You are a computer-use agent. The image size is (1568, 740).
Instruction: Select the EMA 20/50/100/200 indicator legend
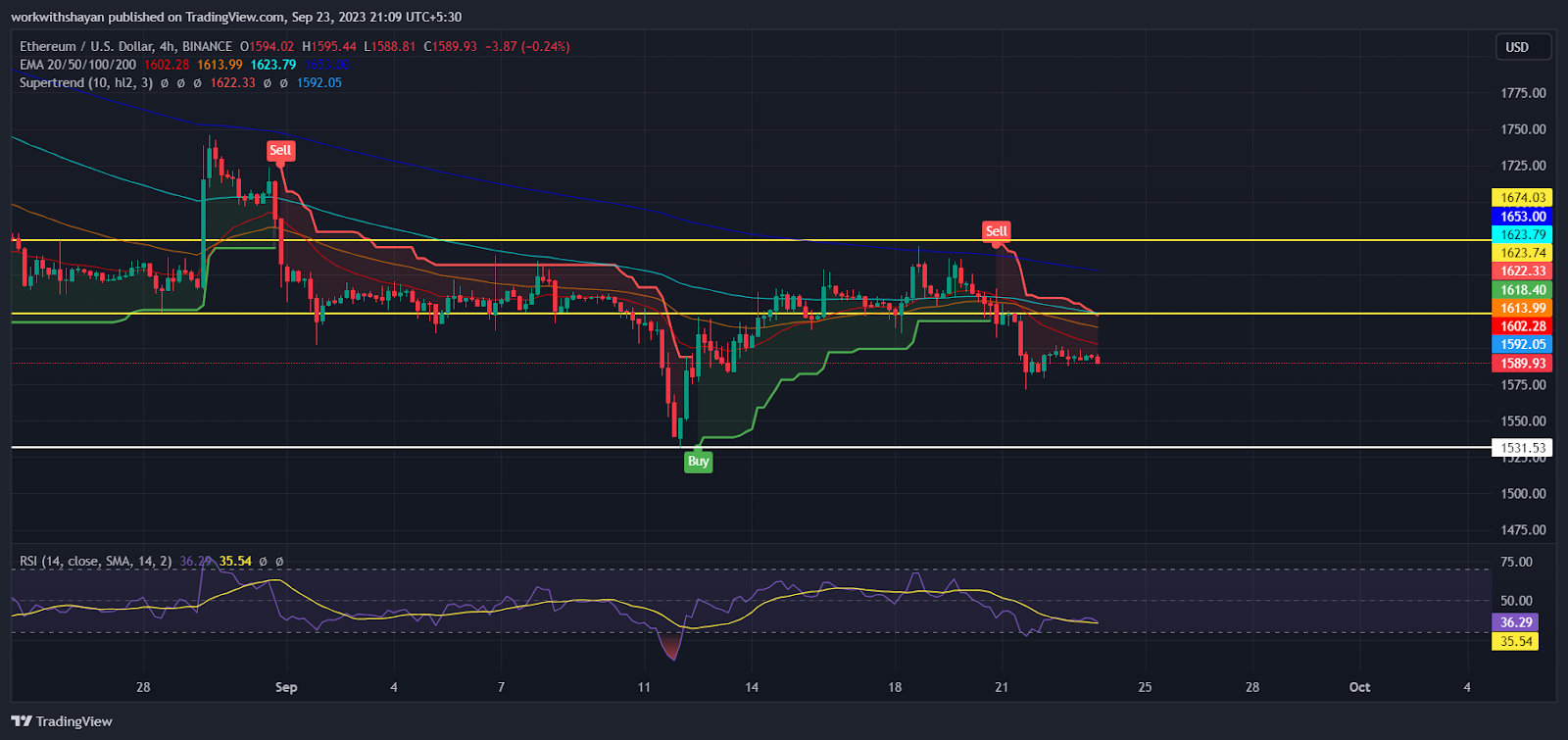[x=78, y=65]
